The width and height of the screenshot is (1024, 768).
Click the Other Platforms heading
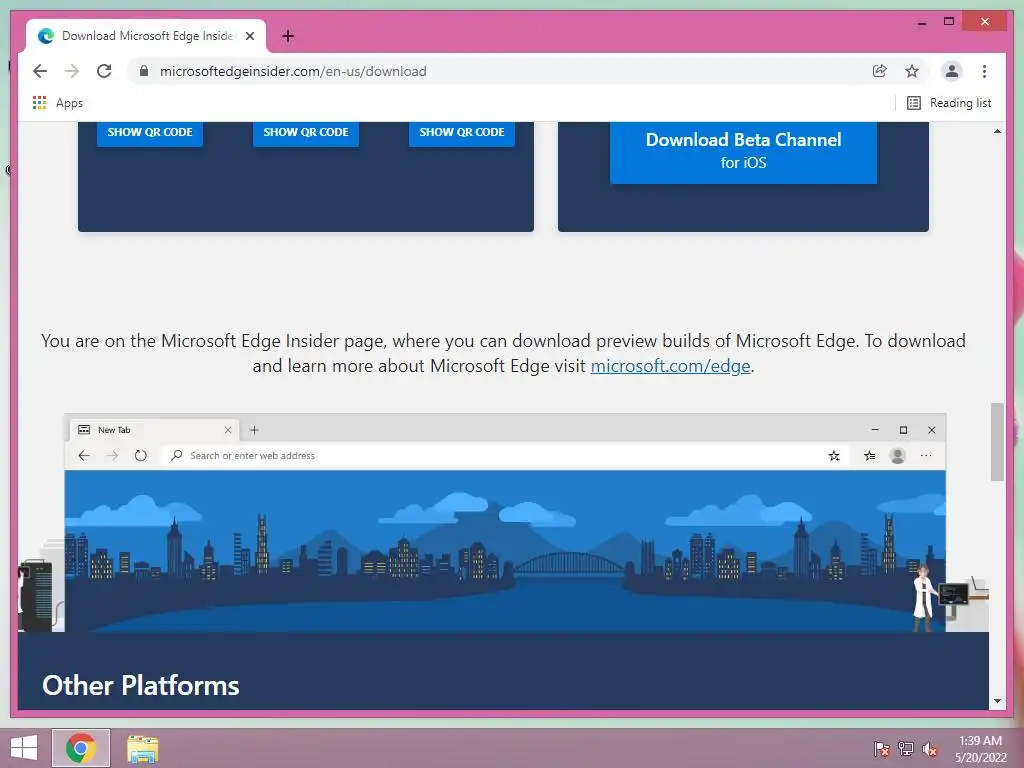tap(141, 686)
